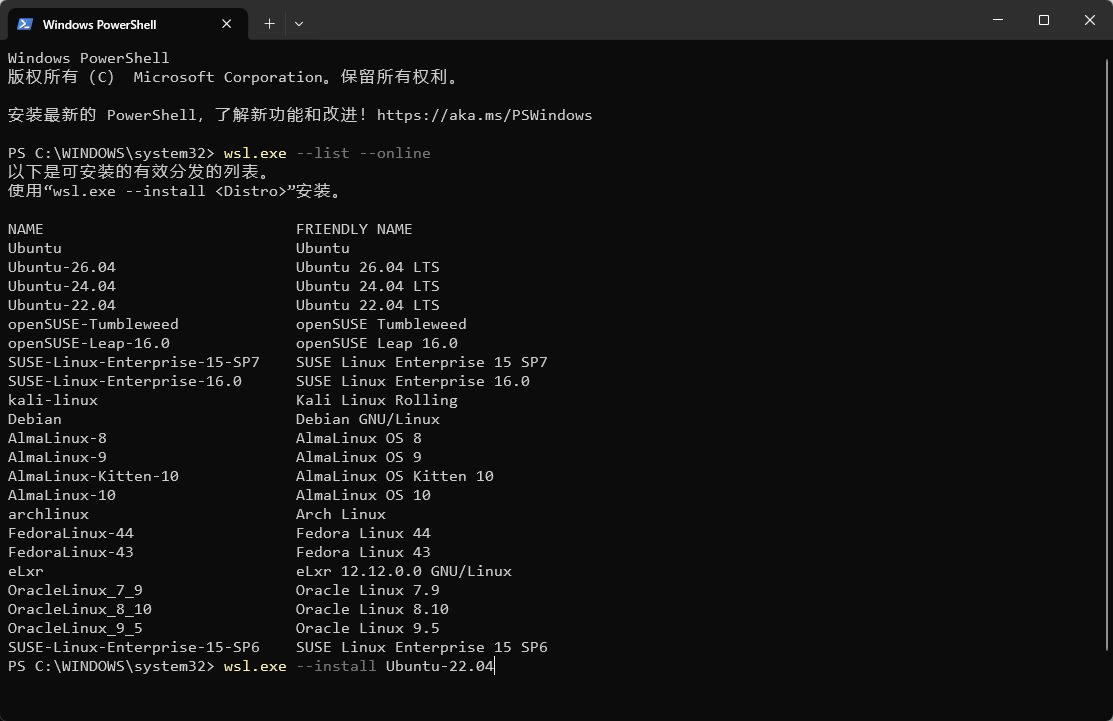This screenshot has height=721, width=1113.
Task: Click the PowerShell icon in the tab
Action: point(25,24)
